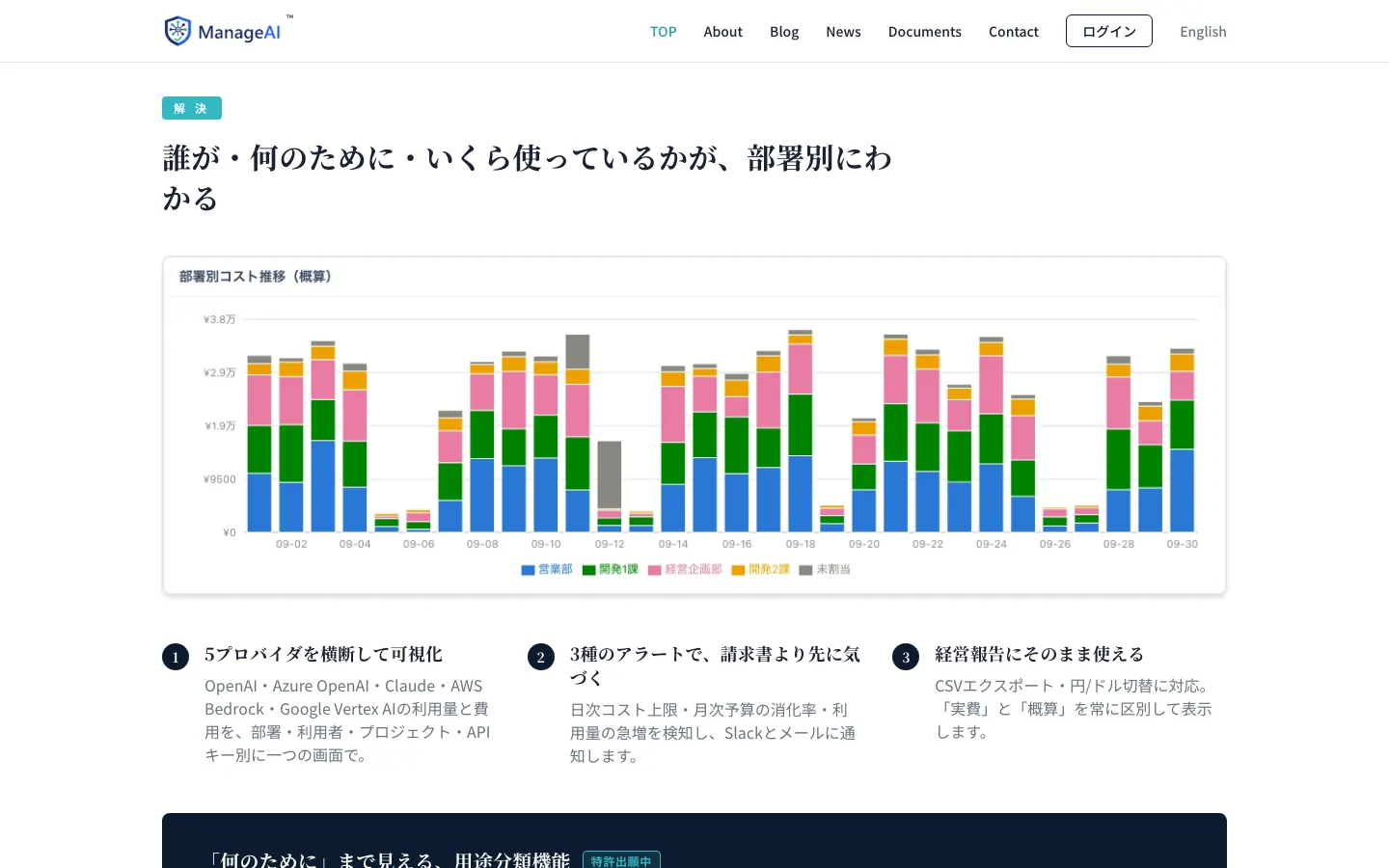1389x868 pixels.
Task: Click the 09-30 x-axis date label
Action: pyautogui.click(x=1183, y=544)
